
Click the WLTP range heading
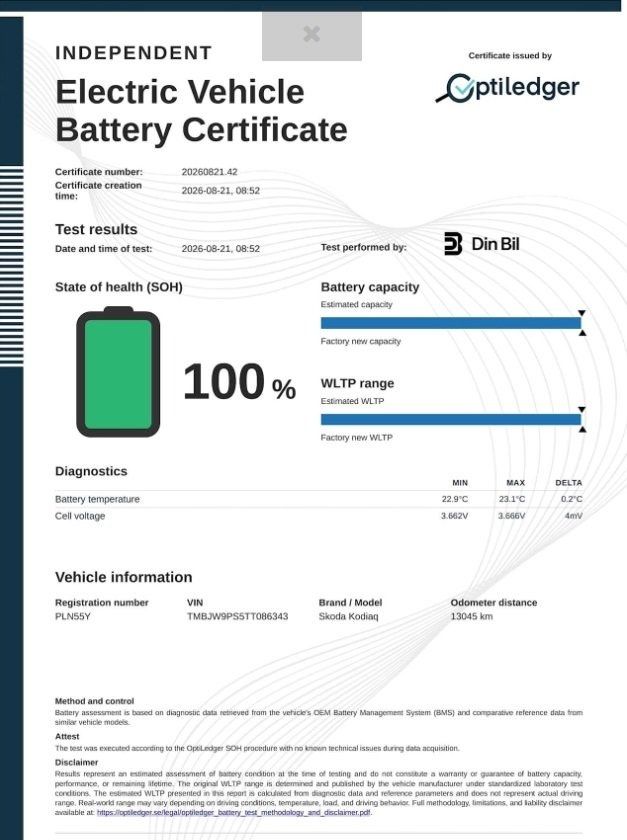click(357, 384)
